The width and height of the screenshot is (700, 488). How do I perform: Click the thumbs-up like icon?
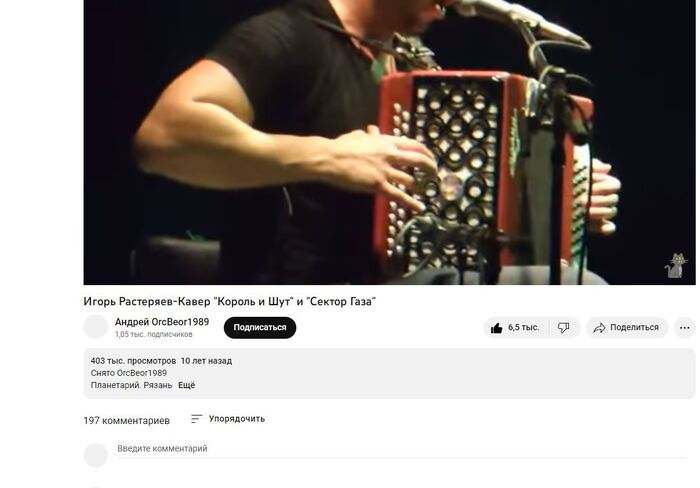[x=496, y=328]
